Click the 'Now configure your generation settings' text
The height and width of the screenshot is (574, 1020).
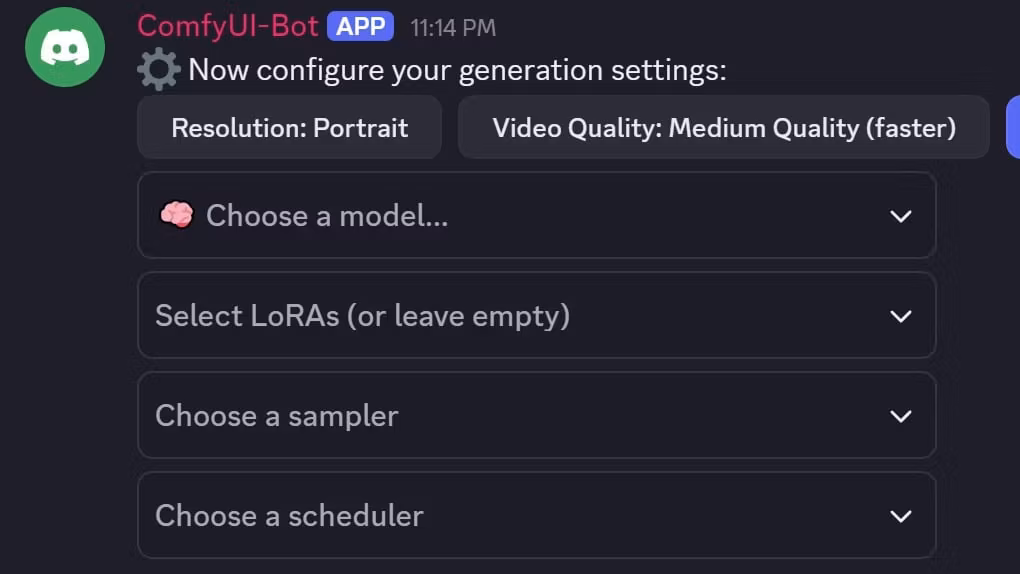[457, 71]
